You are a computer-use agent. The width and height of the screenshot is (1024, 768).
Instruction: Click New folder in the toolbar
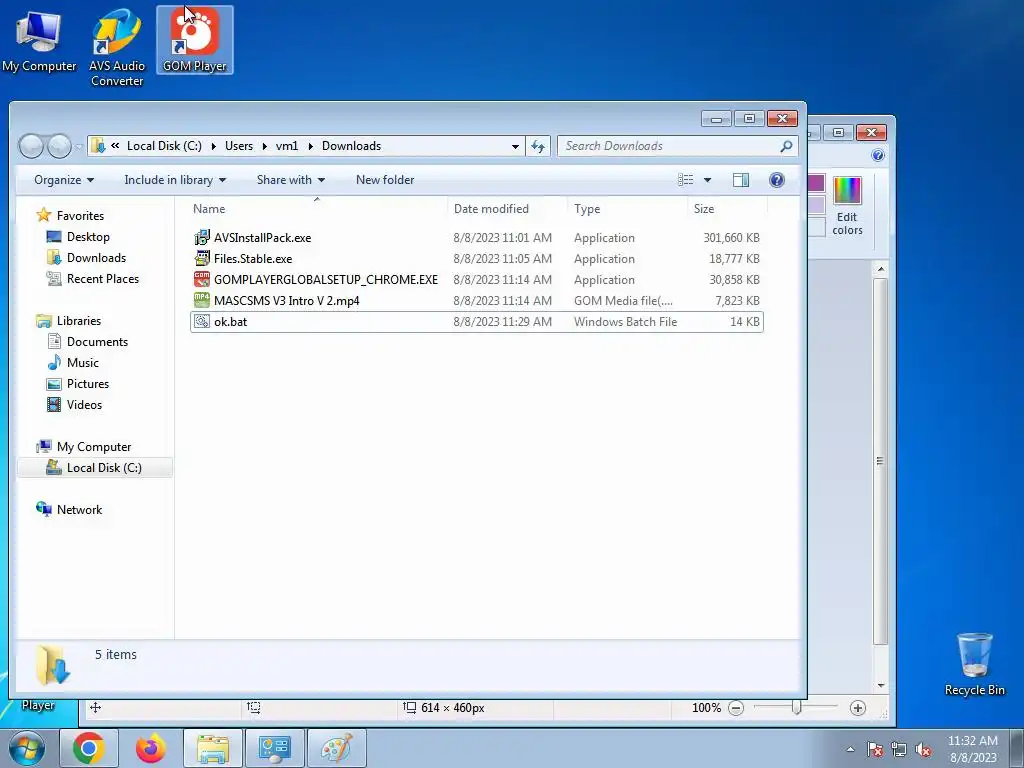[385, 180]
